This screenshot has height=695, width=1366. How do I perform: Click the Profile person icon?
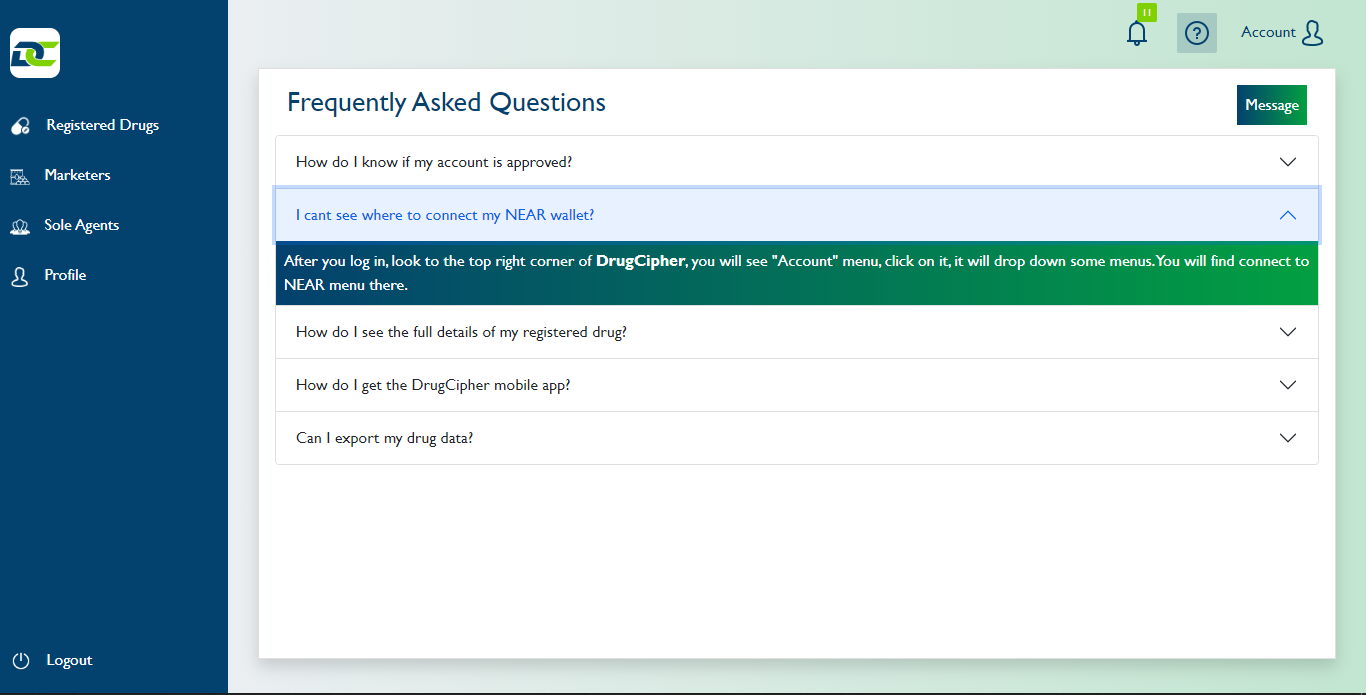pos(20,276)
